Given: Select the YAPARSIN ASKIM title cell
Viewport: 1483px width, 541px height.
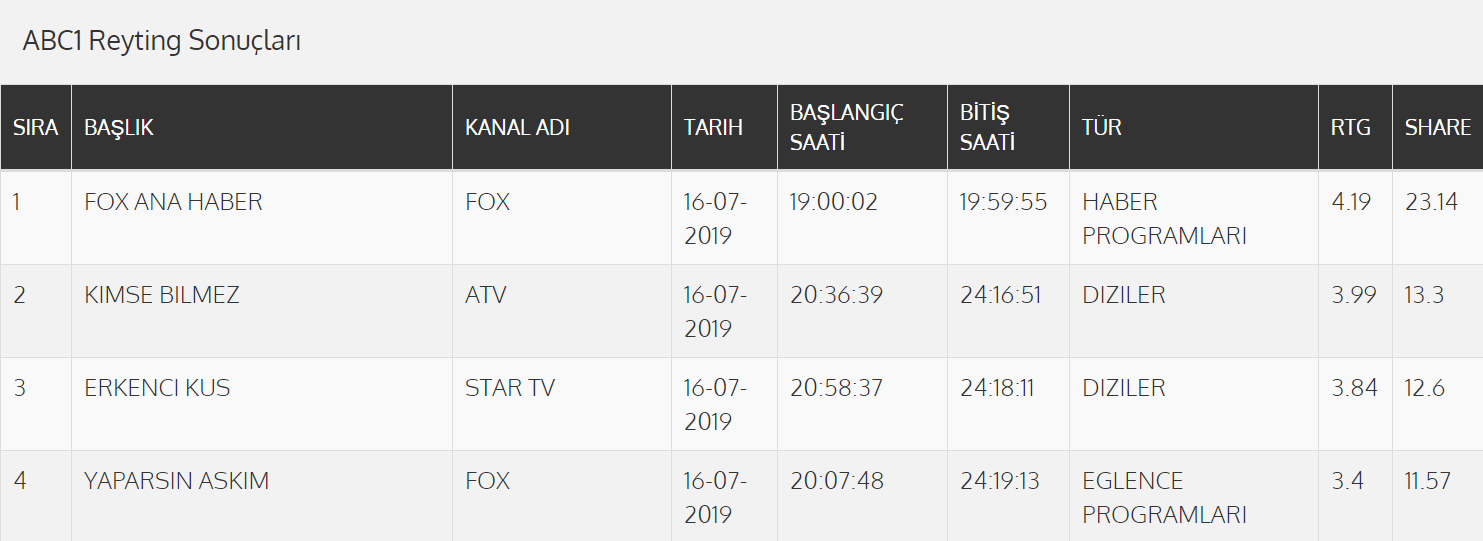Looking at the screenshot, I should (177, 481).
